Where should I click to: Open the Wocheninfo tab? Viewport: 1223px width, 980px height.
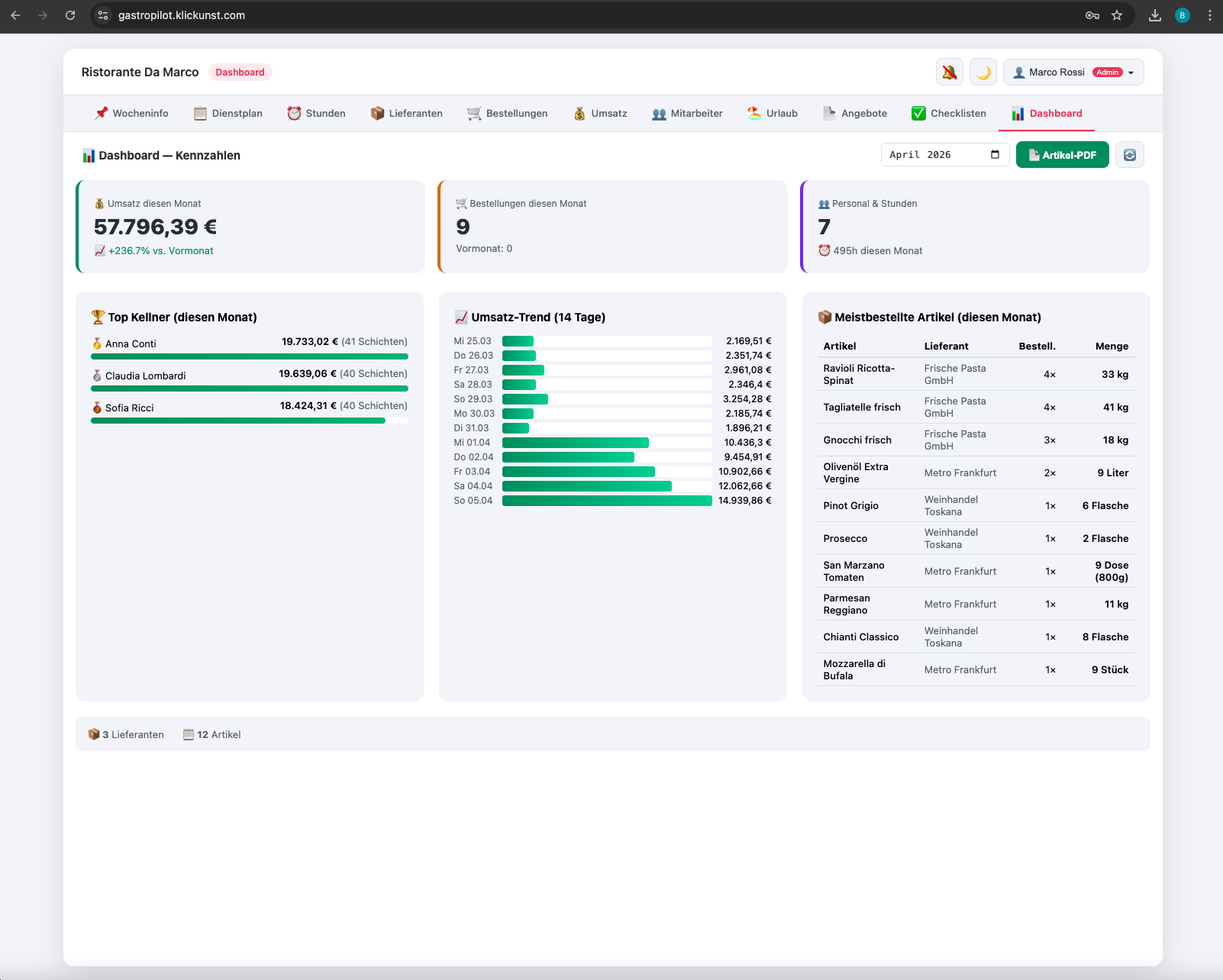[131, 114]
